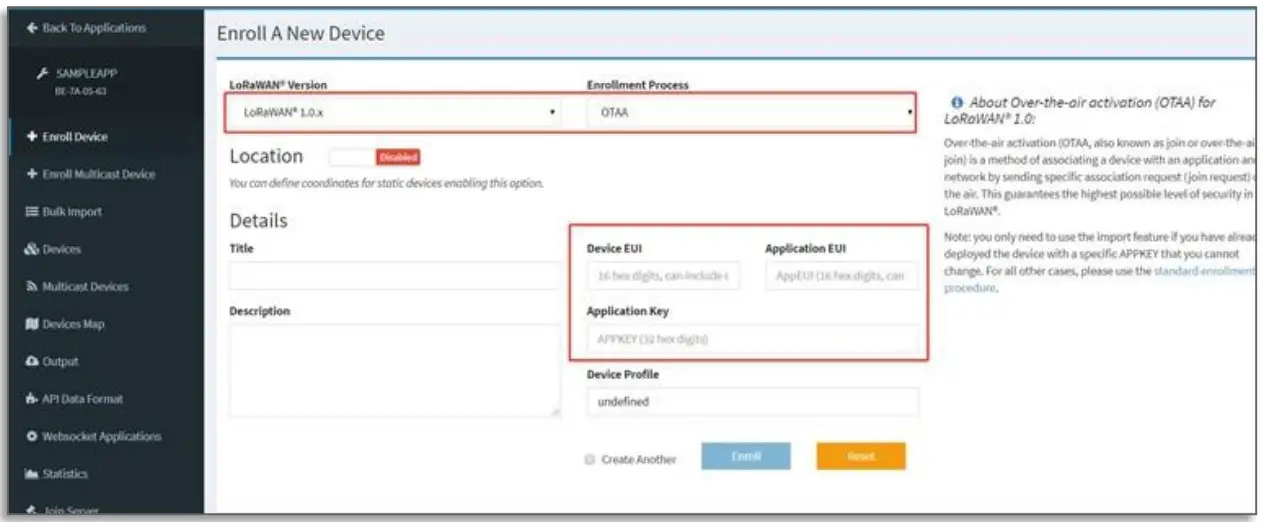Click the Device Profile field

point(752,401)
